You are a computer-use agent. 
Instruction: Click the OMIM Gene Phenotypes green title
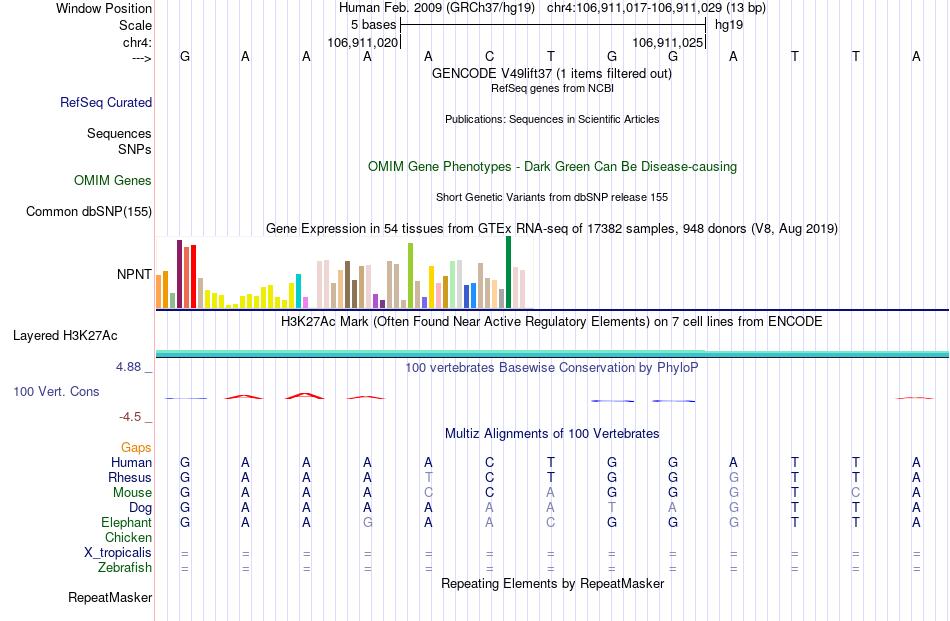tap(552, 167)
